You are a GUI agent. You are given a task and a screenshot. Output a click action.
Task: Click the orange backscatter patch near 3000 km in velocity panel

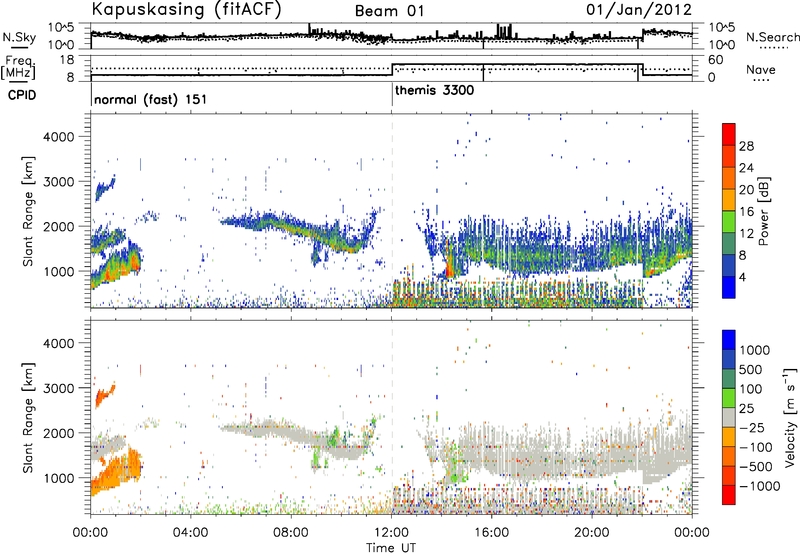(x=105, y=395)
